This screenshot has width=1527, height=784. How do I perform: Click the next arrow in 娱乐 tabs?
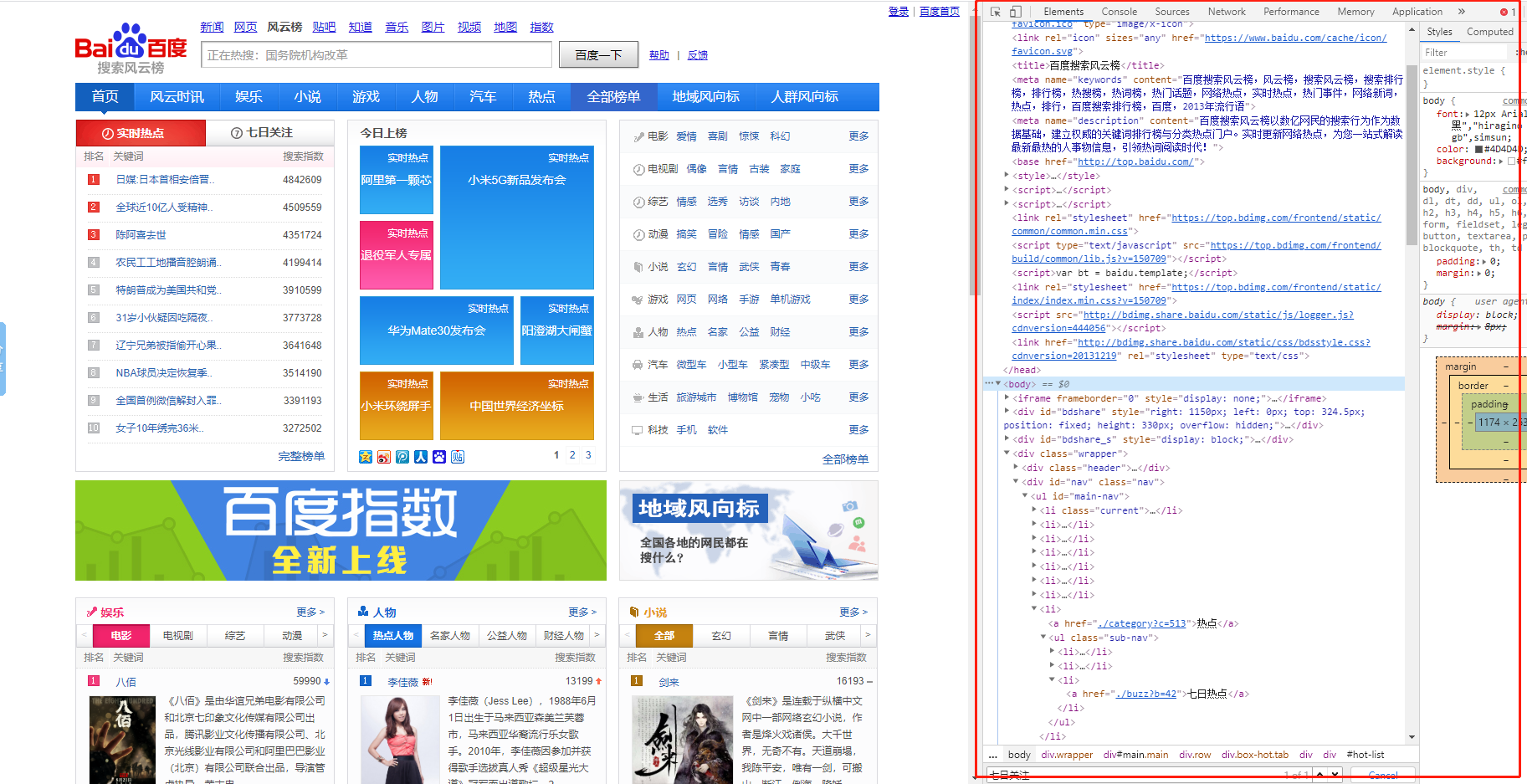tap(325, 636)
